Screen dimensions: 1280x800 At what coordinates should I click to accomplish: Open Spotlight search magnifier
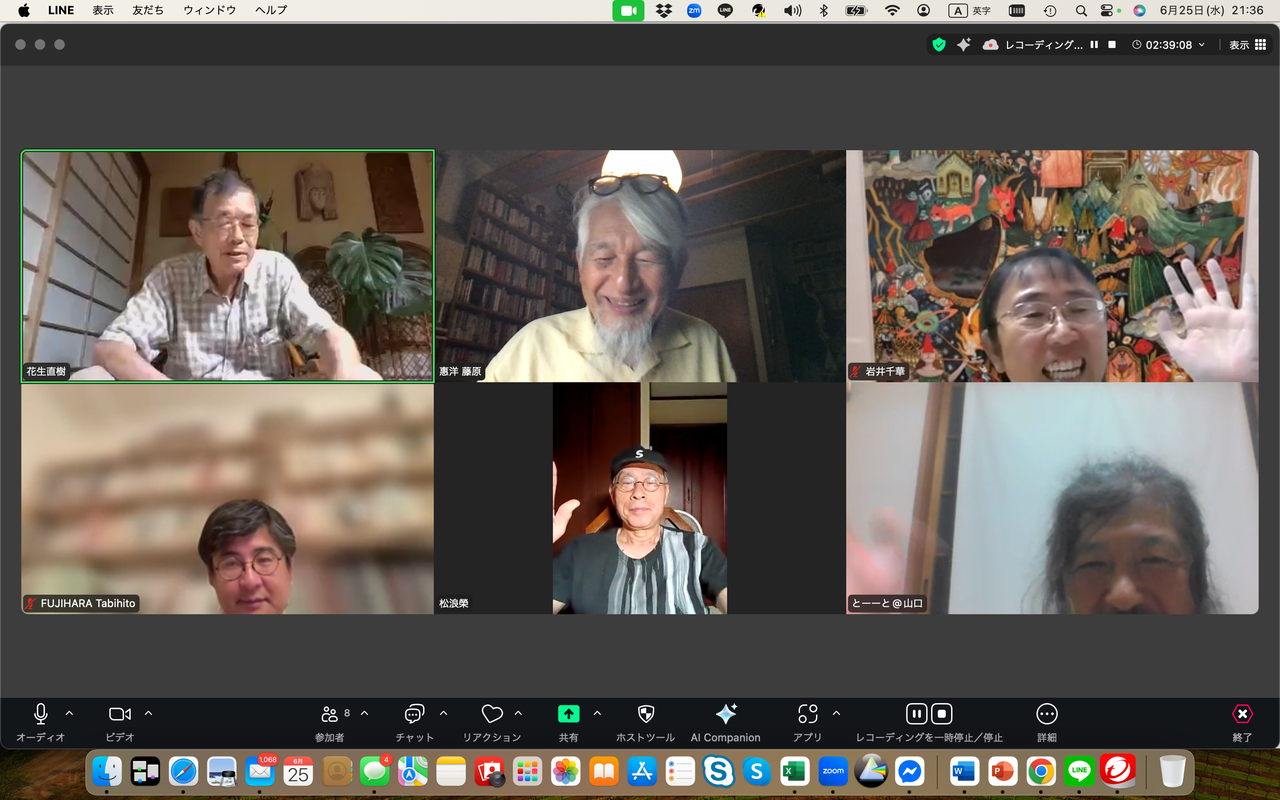point(1081,10)
